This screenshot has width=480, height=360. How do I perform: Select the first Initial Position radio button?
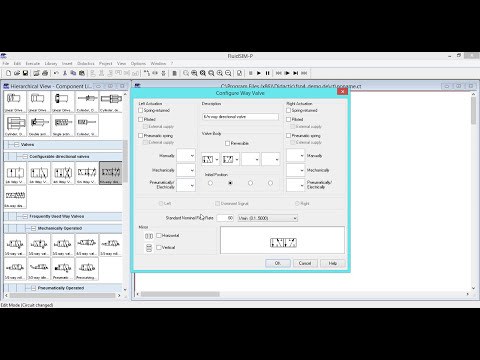(x=210, y=183)
